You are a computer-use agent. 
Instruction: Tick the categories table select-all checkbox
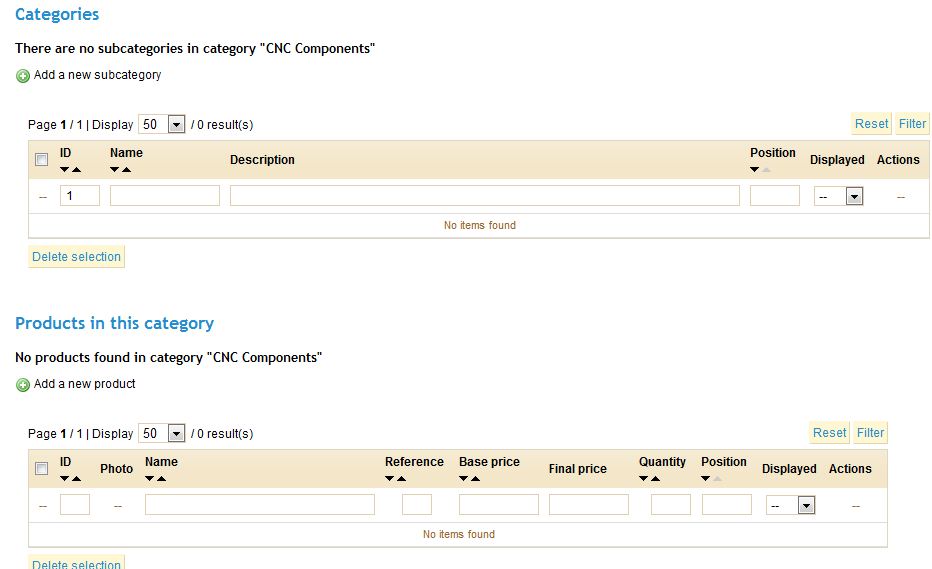point(41,160)
